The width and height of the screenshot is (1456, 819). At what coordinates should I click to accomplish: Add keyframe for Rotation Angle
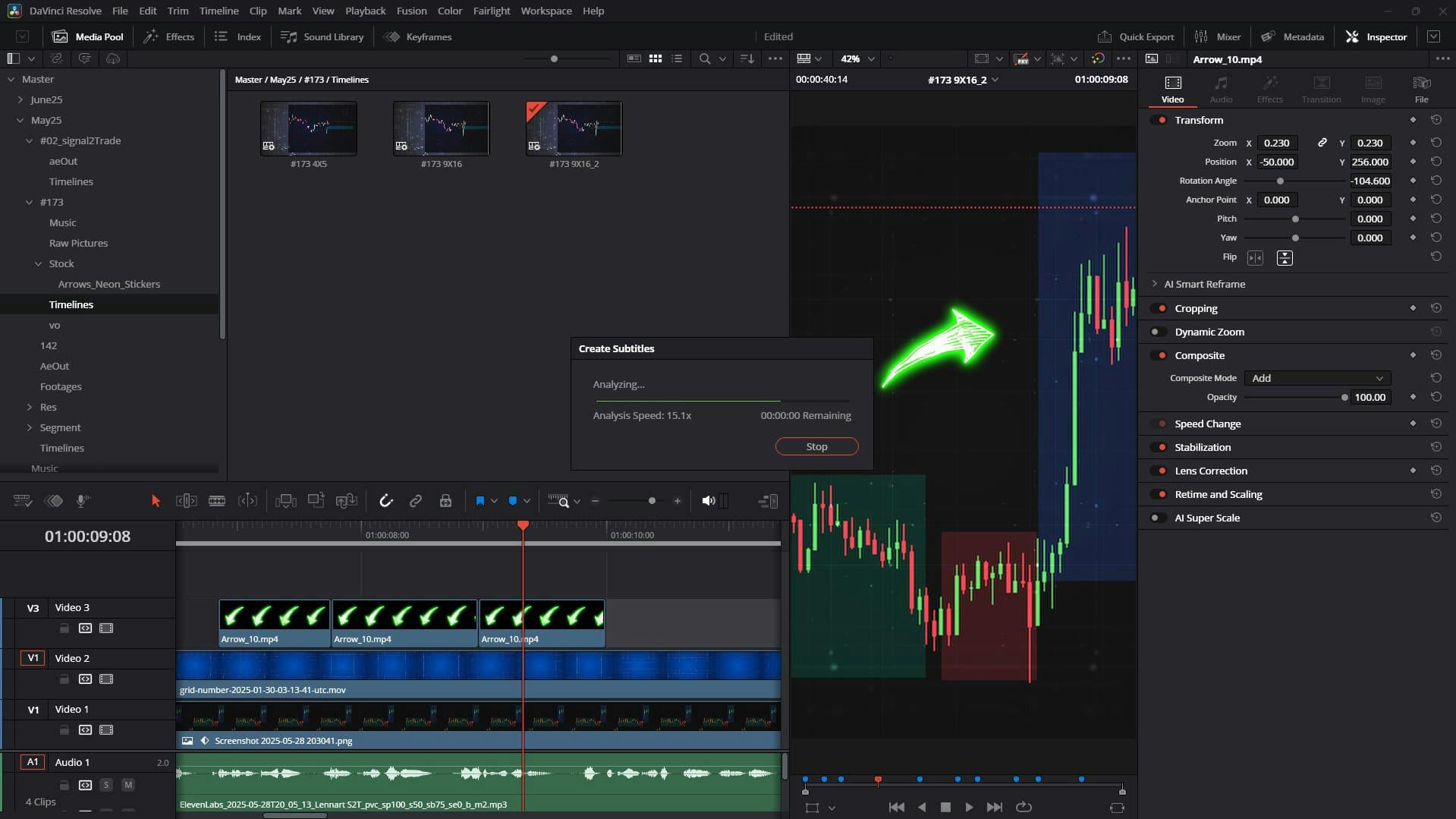[x=1413, y=181]
